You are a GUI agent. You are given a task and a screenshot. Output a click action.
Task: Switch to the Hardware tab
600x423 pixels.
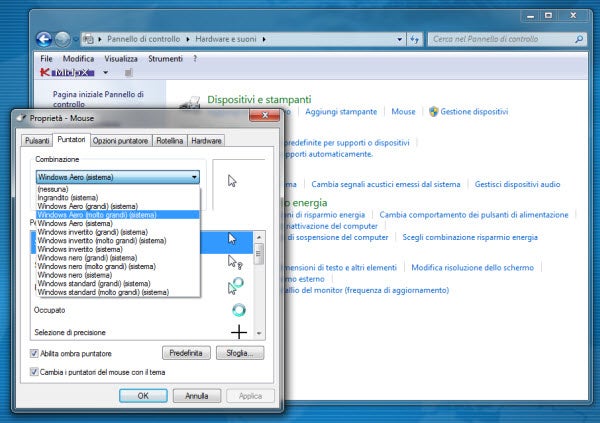(x=206, y=141)
